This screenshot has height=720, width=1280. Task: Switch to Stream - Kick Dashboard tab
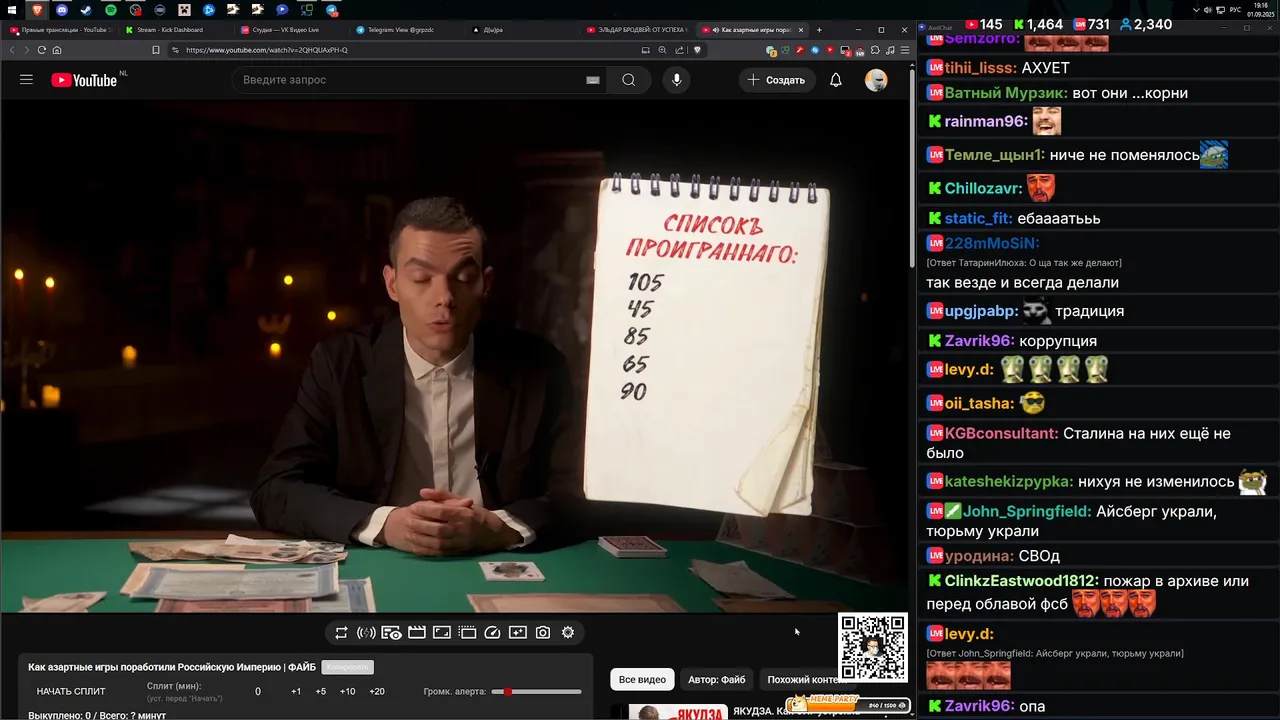click(x=175, y=30)
